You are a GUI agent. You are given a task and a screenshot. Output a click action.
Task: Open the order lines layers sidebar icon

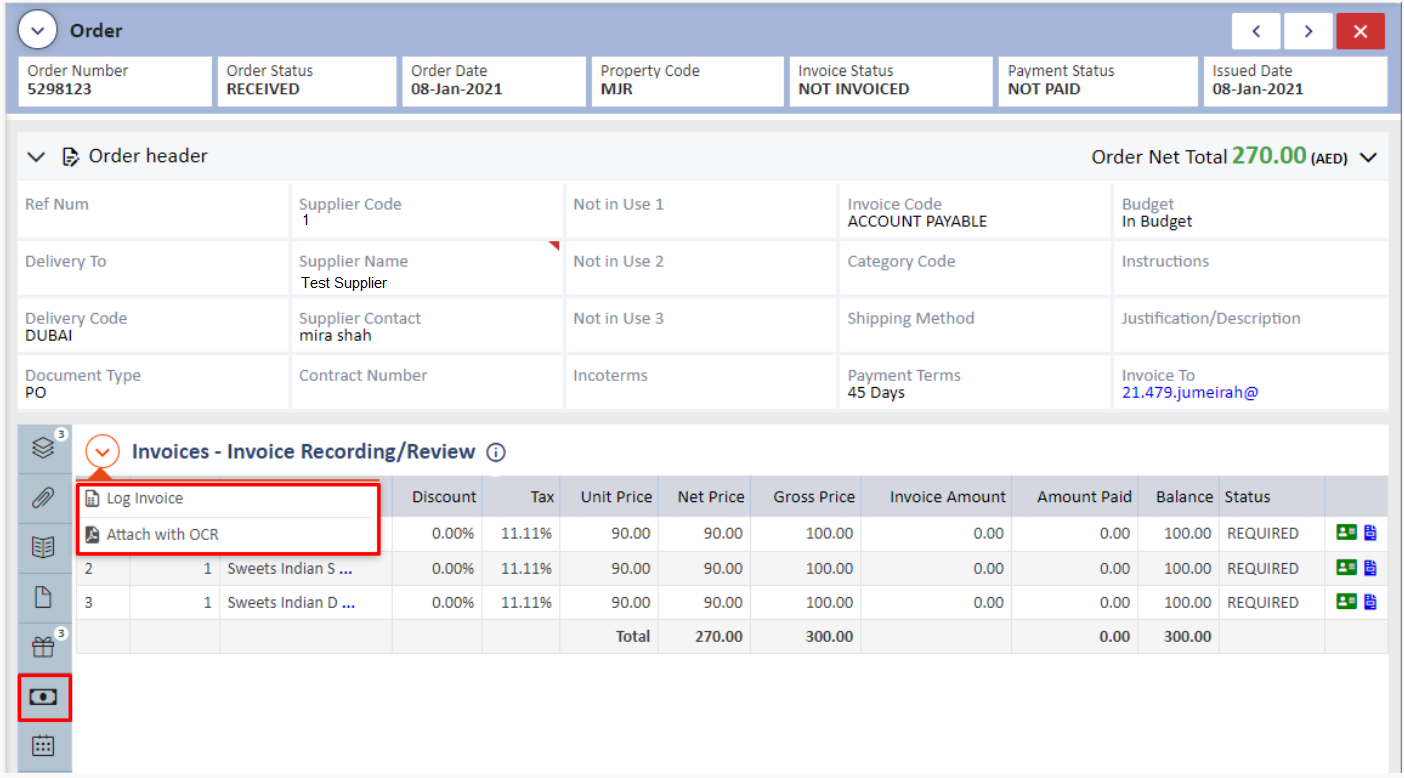coord(43,448)
